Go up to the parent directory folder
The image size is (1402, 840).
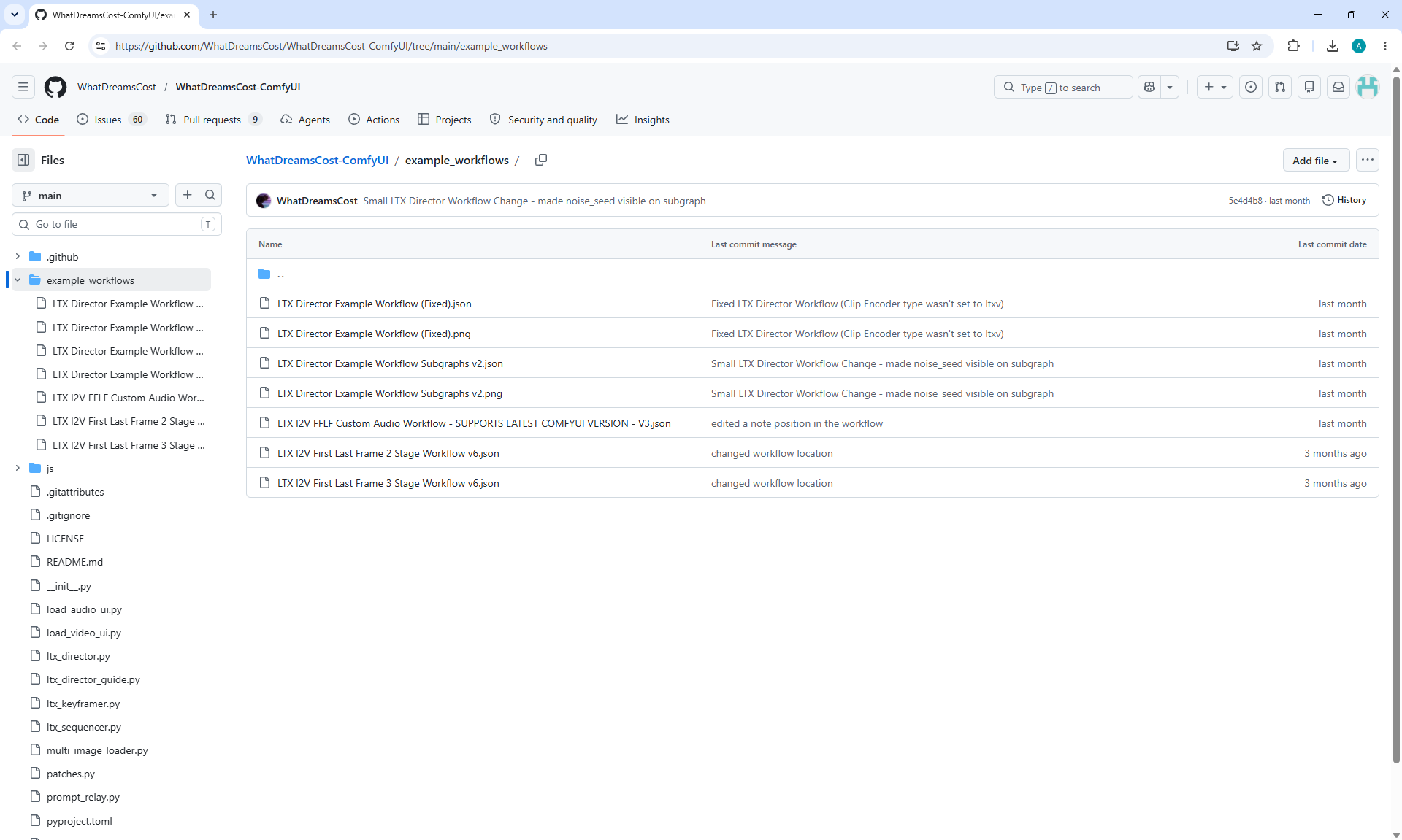[x=271, y=274]
